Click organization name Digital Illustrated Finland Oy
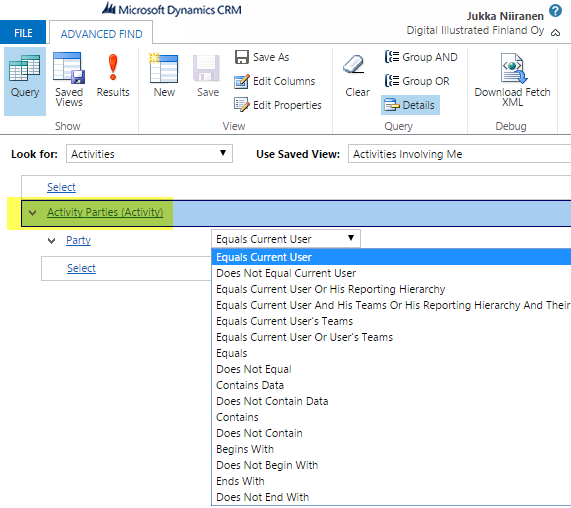Image resolution: width=571 pixels, height=508 pixels. (x=475, y=31)
